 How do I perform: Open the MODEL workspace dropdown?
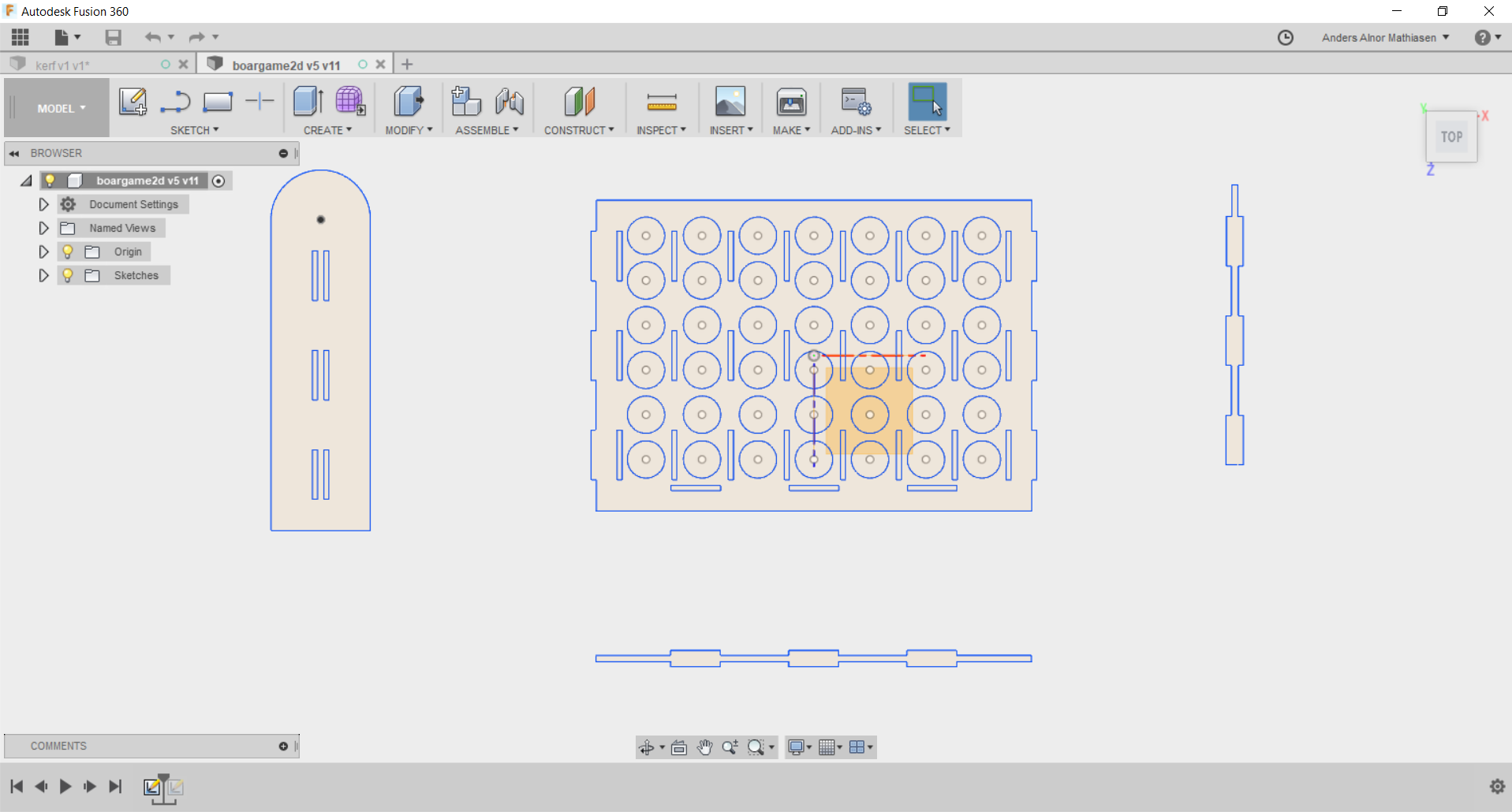point(58,108)
